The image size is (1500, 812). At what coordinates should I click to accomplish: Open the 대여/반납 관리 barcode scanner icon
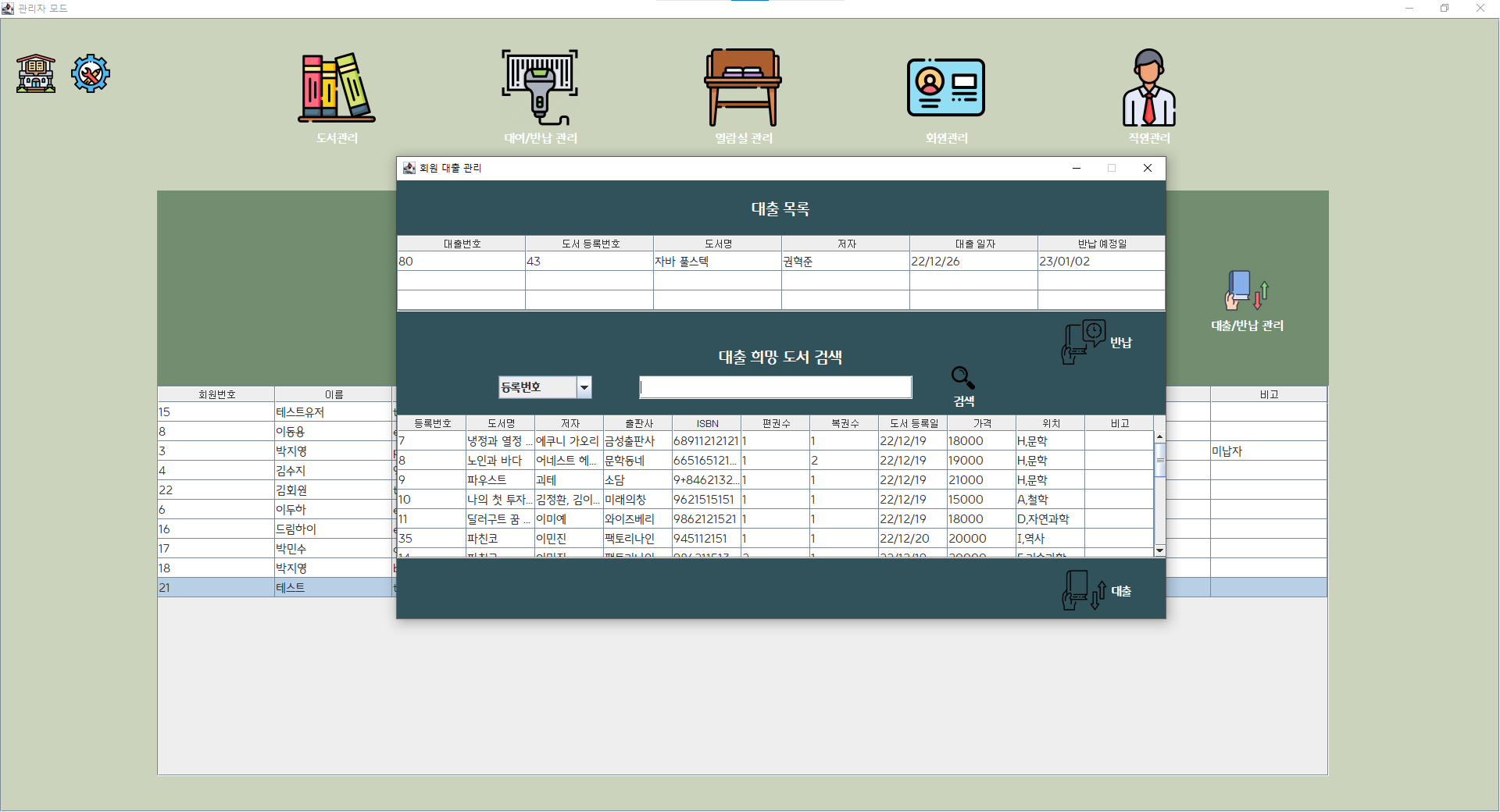539,87
